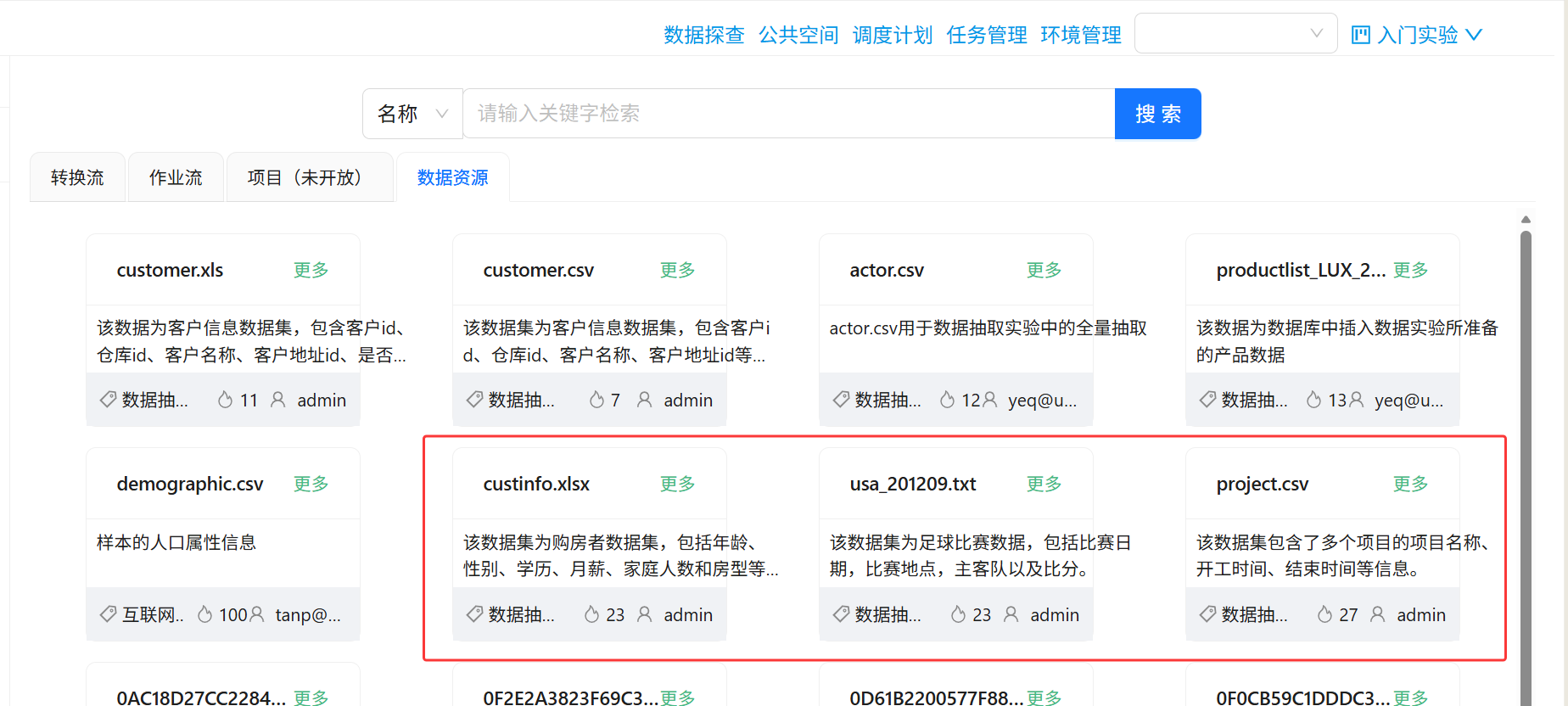
Task: Click the tag icon on usa_201209.txt card
Action: (x=841, y=614)
